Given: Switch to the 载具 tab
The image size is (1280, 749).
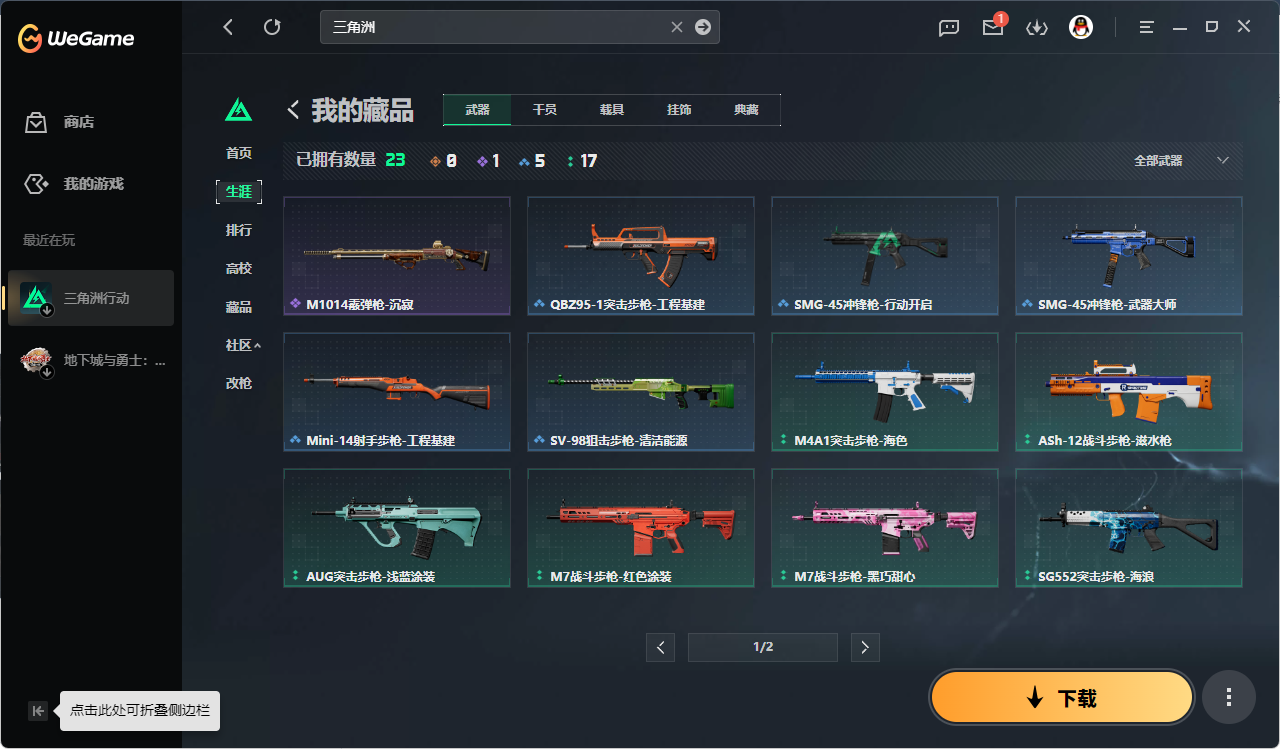Looking at the screenshot, I should click(612, 110).
